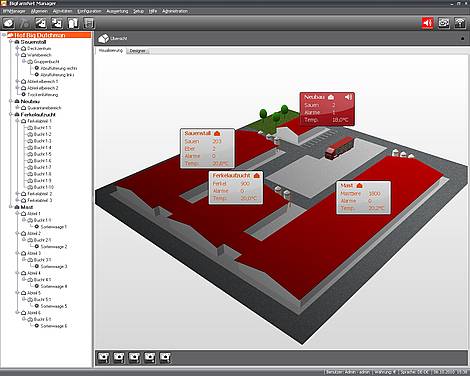470x376 pixels.
Task: Click the house icon on Ferkelaufzucht card
Action: [256, 175]
